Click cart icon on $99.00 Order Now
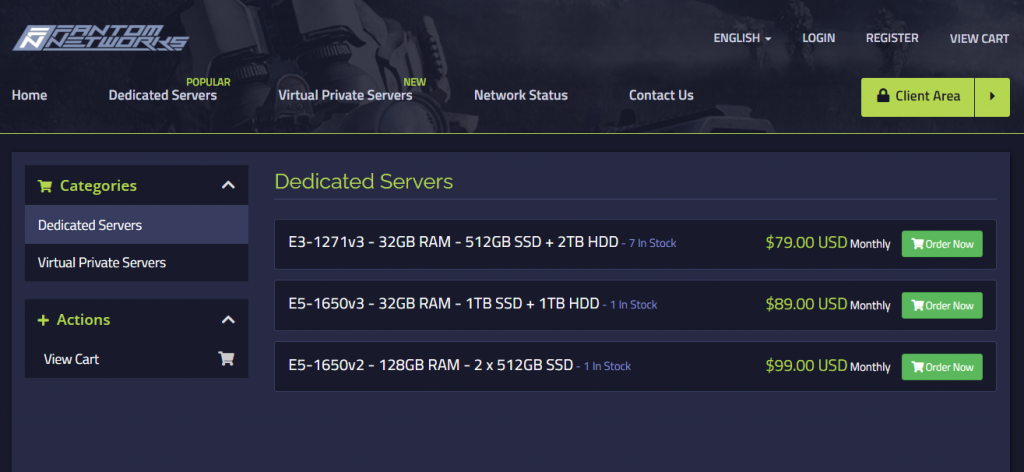Screen dimensions: 1024x472 pos(918,367)
